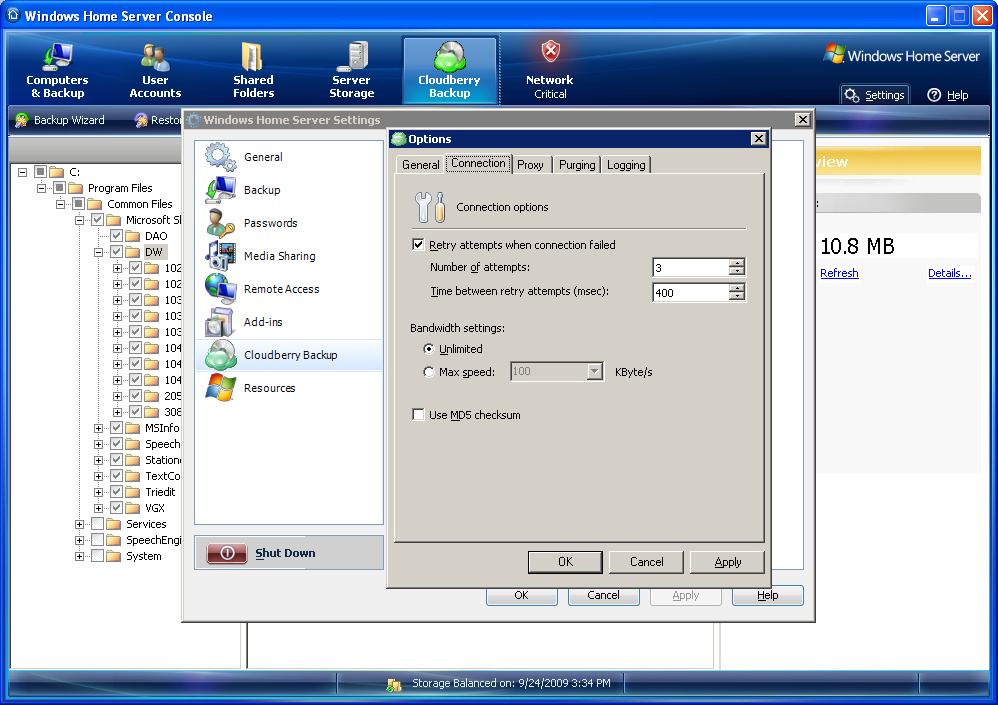Click the Options dialog title bar icon
The image size is (998, 705).
click(399, 139)
